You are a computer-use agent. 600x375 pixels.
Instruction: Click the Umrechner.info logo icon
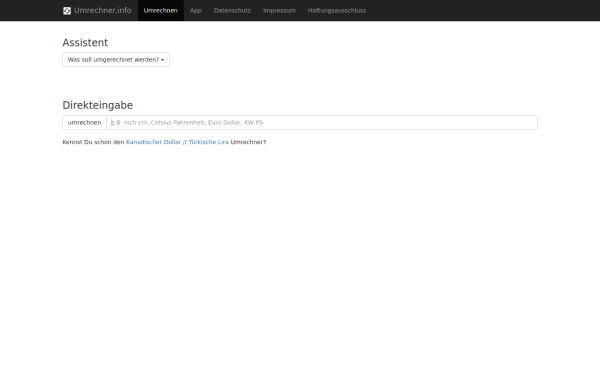[67, 11]
